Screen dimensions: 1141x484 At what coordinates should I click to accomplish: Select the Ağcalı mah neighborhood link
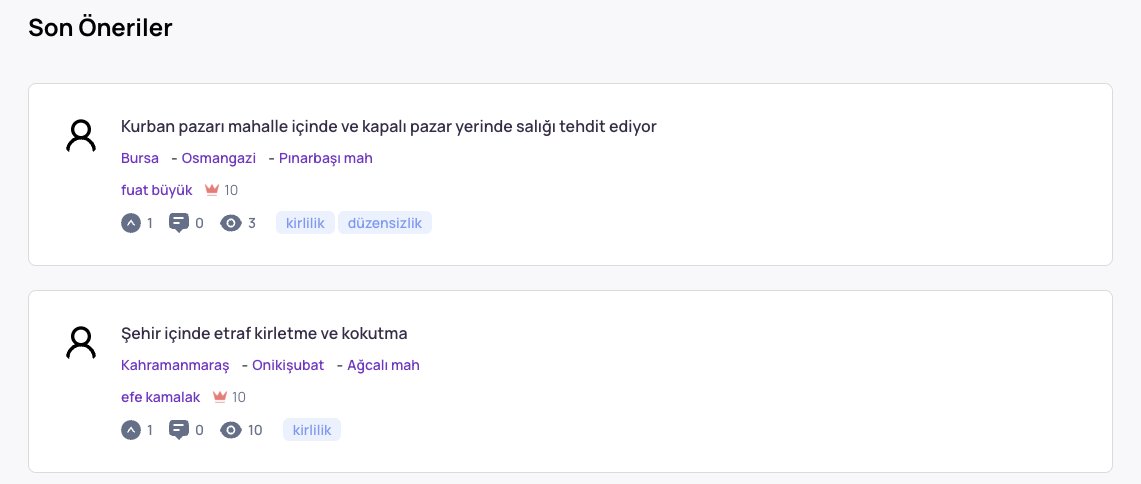pyautogui.click(x=383, y=365)
